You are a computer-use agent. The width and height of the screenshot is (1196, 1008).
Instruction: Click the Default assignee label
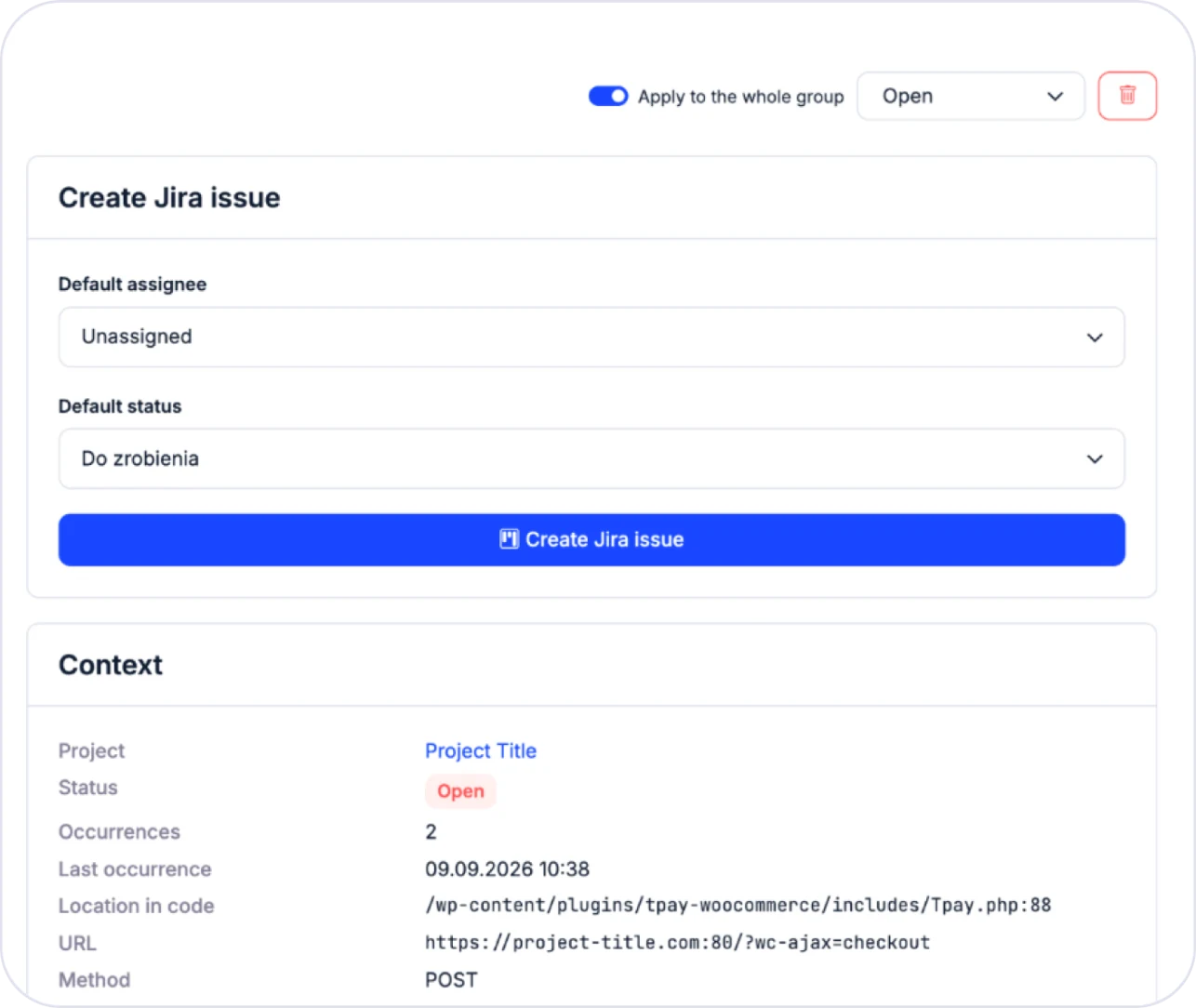pyautogui.click(x=133, y=285)
